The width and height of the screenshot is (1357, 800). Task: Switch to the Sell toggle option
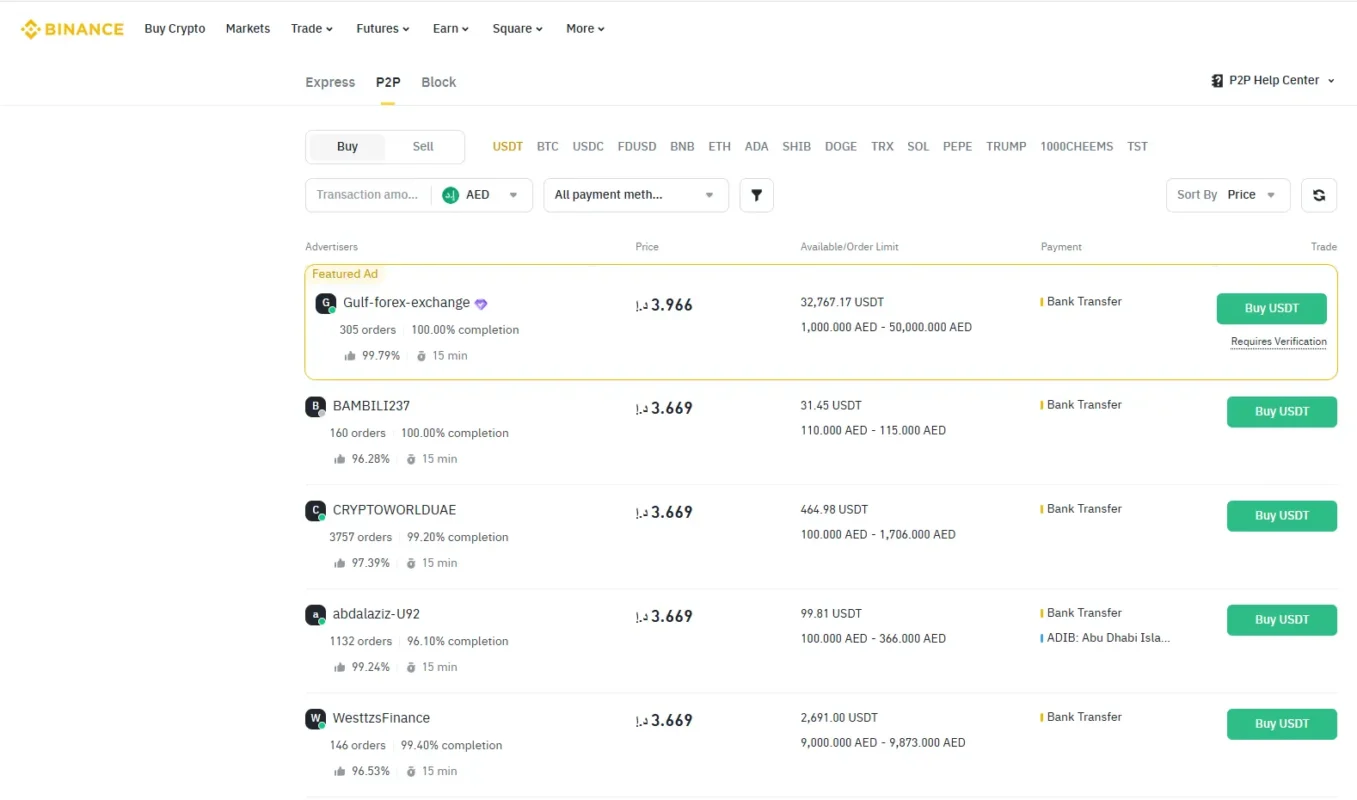(423, 147)
